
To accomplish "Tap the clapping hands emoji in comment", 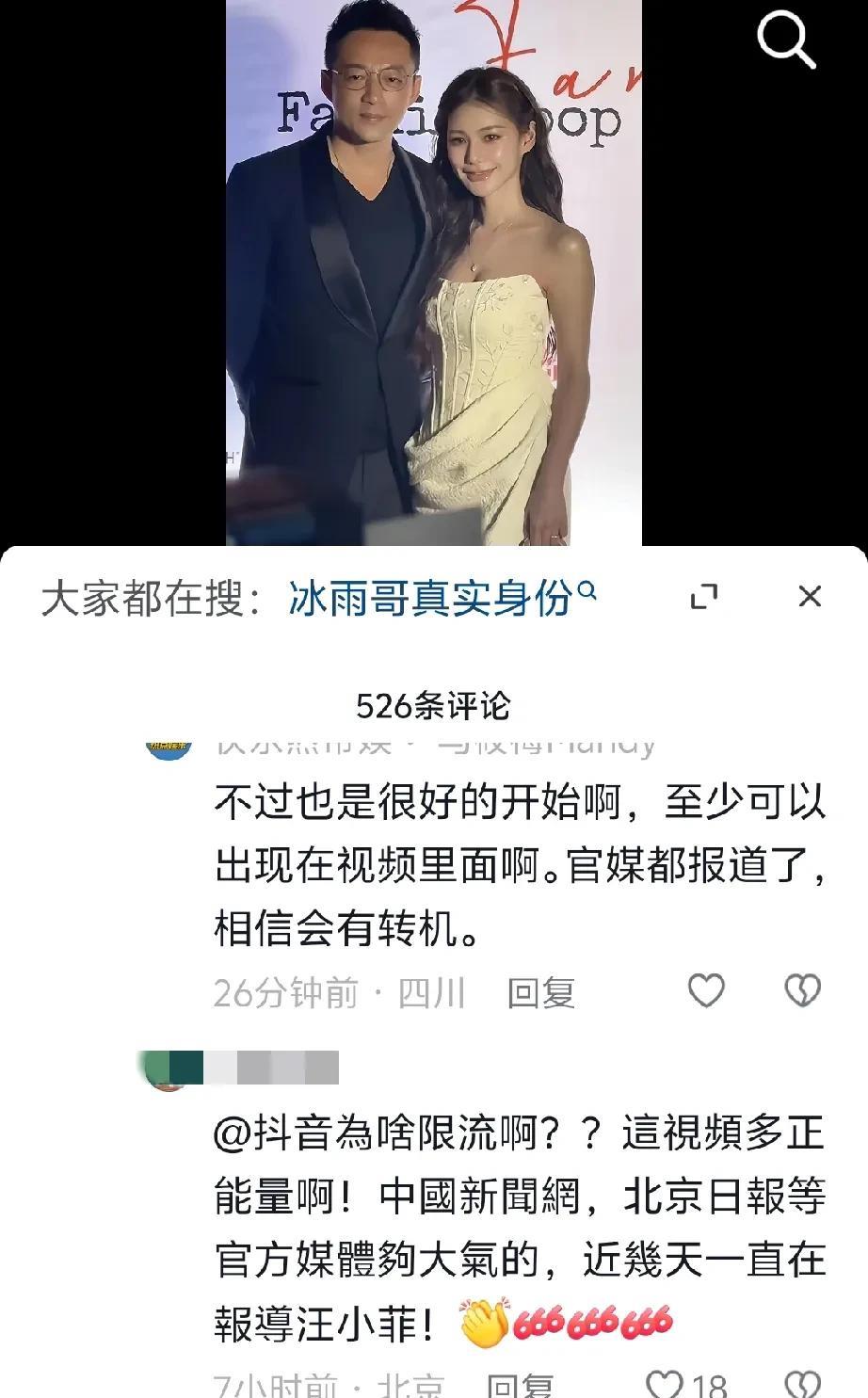I will [x=485, y=1324].
